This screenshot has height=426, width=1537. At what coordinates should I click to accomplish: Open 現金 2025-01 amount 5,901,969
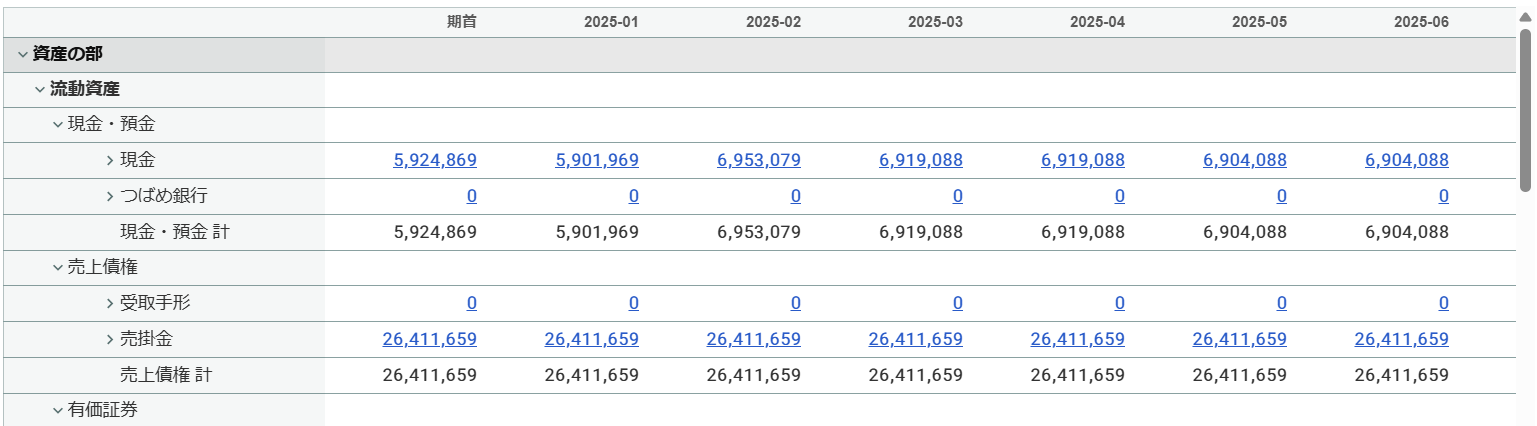pos(598,160)
